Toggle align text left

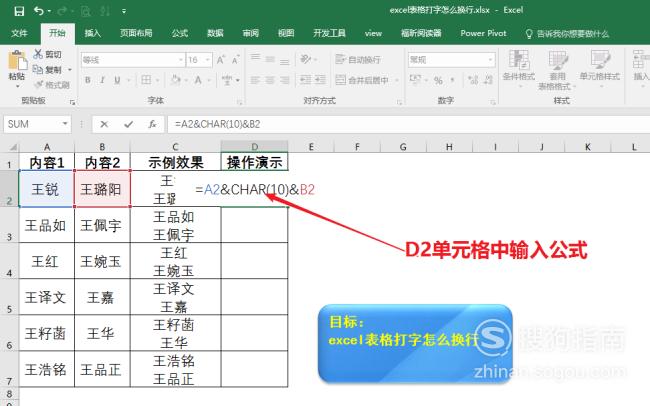tap(255, 80)
